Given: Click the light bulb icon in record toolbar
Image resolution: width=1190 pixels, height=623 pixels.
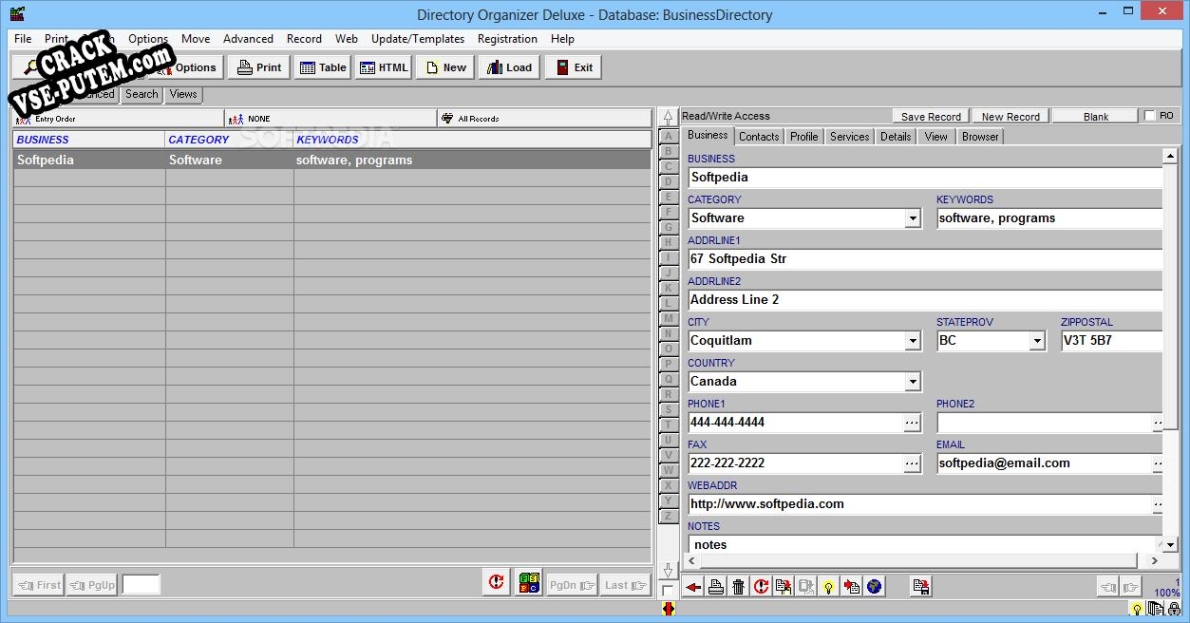Looking at the screenshot, I should pos(828,587).
